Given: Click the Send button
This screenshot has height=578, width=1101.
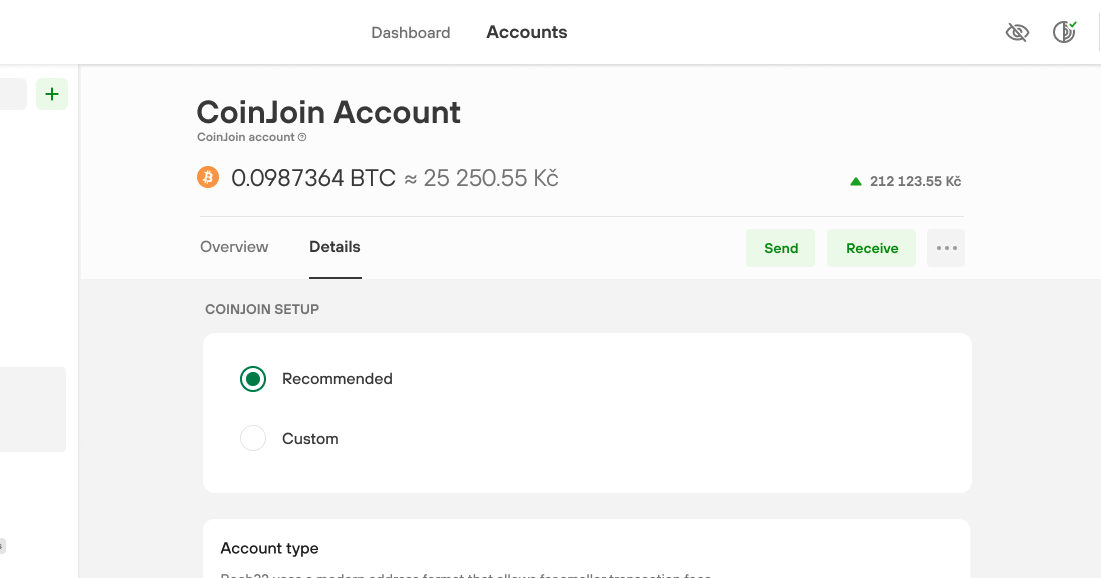Looking at the screenshot, I should click(780, 247).
